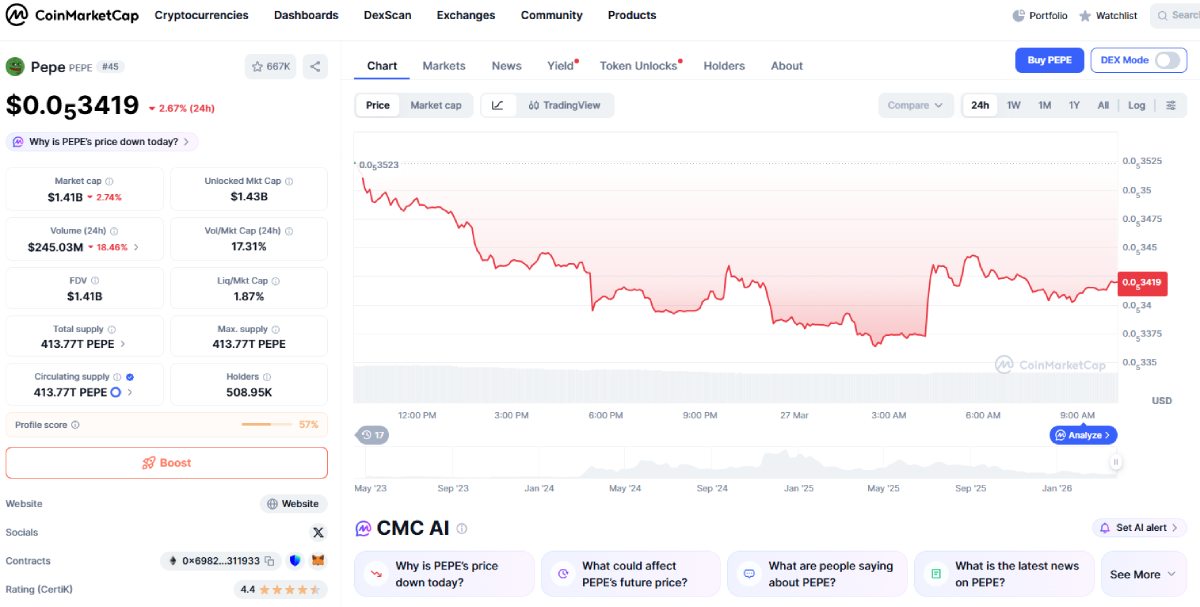Open the DexScan menu
Image resolution: width=1200 pixels, height=607 pixels.
pyautogui.click(x=387, y=15)
